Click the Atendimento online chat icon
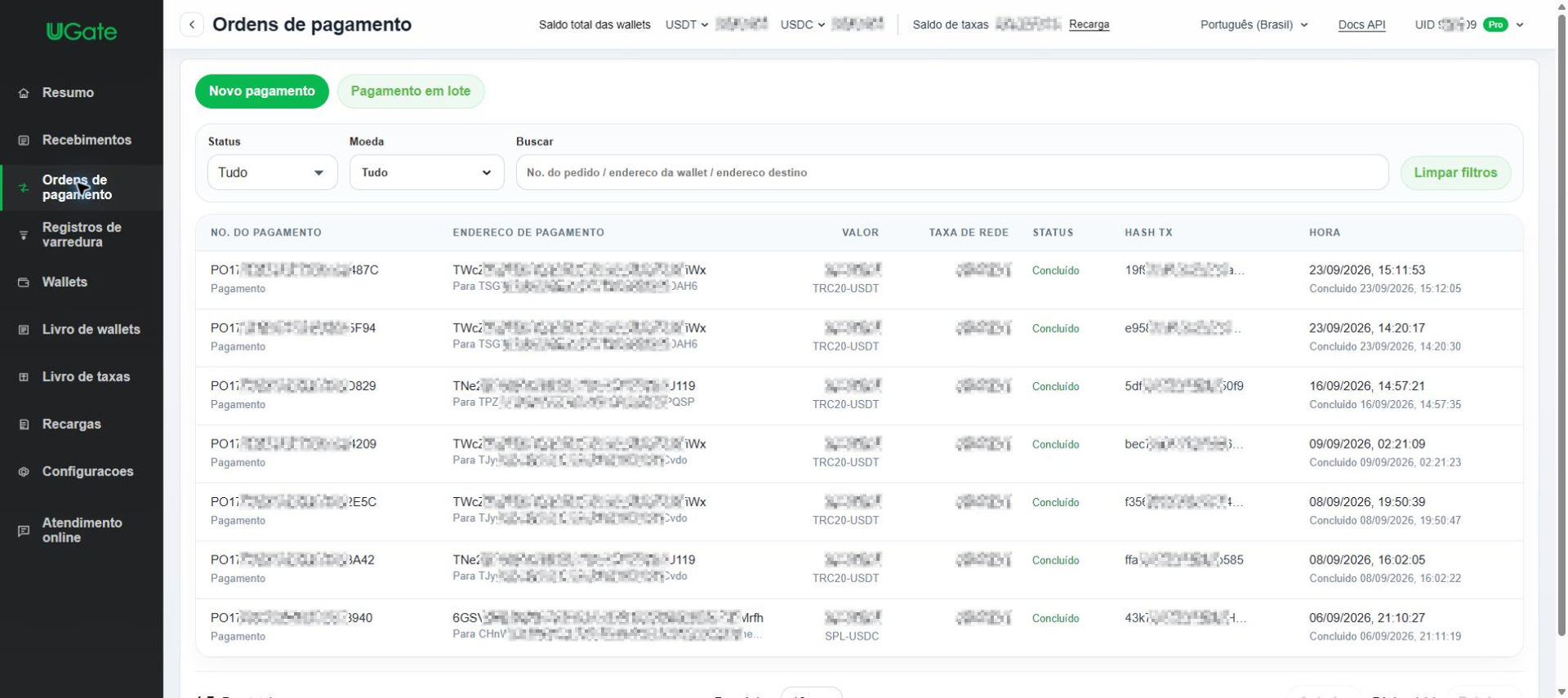Screen dimensions: 1568x698 point(24,531)
